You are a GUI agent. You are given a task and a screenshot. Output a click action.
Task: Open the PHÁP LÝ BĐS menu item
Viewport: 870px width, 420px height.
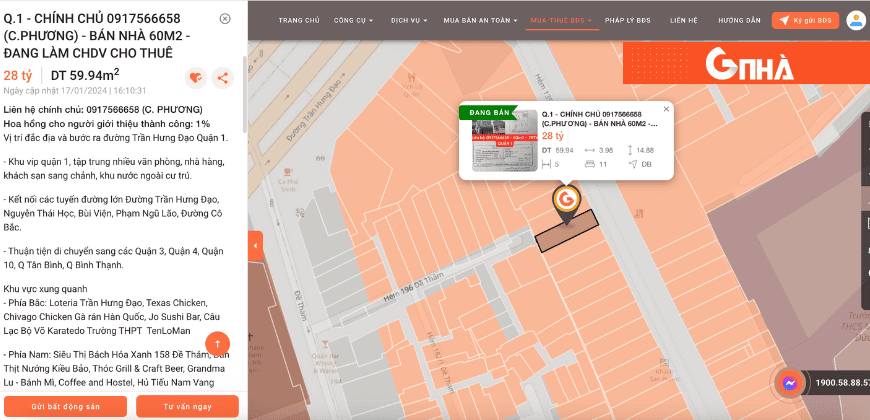628,21
